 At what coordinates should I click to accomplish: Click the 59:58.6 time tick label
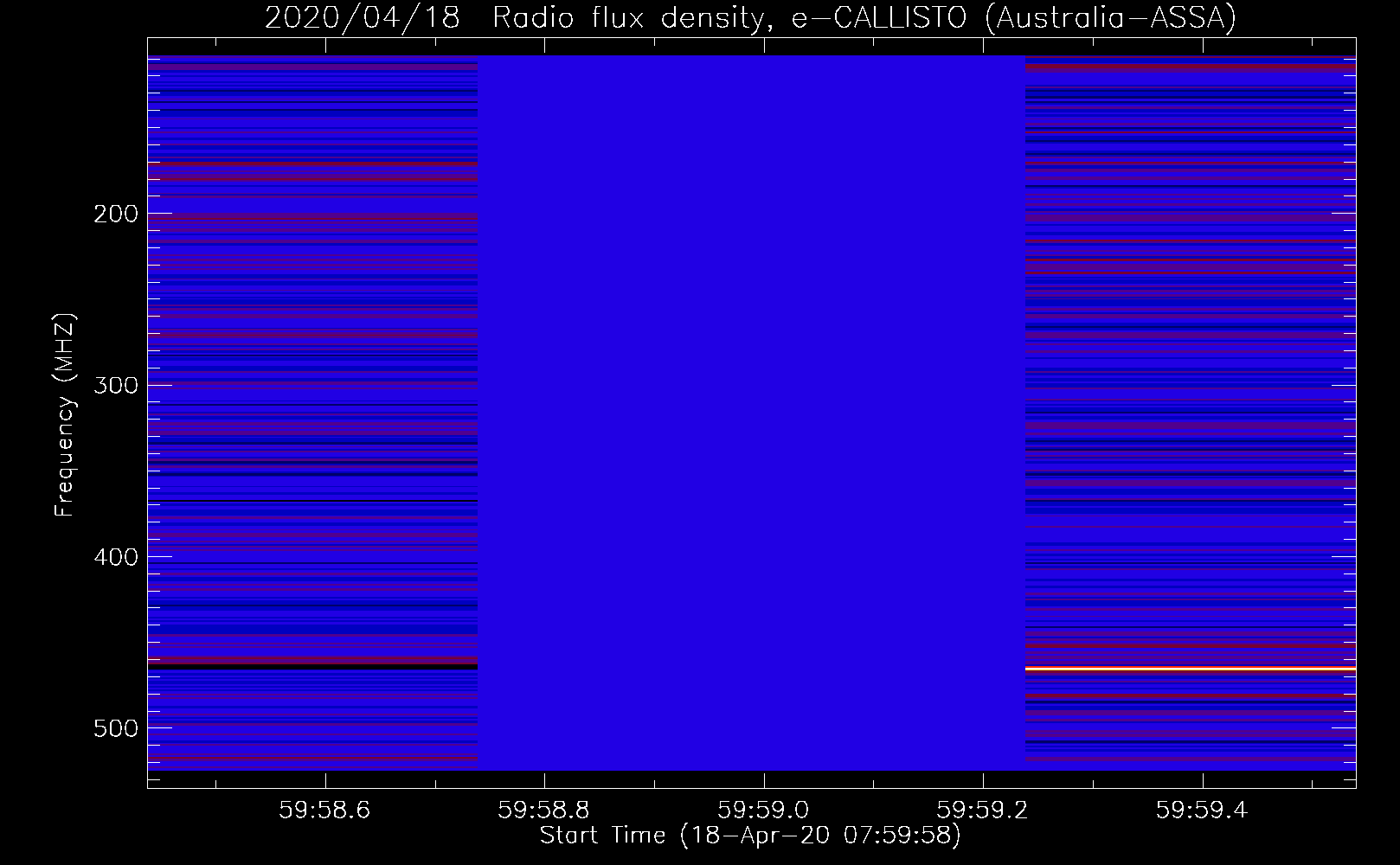pos(324,810)
